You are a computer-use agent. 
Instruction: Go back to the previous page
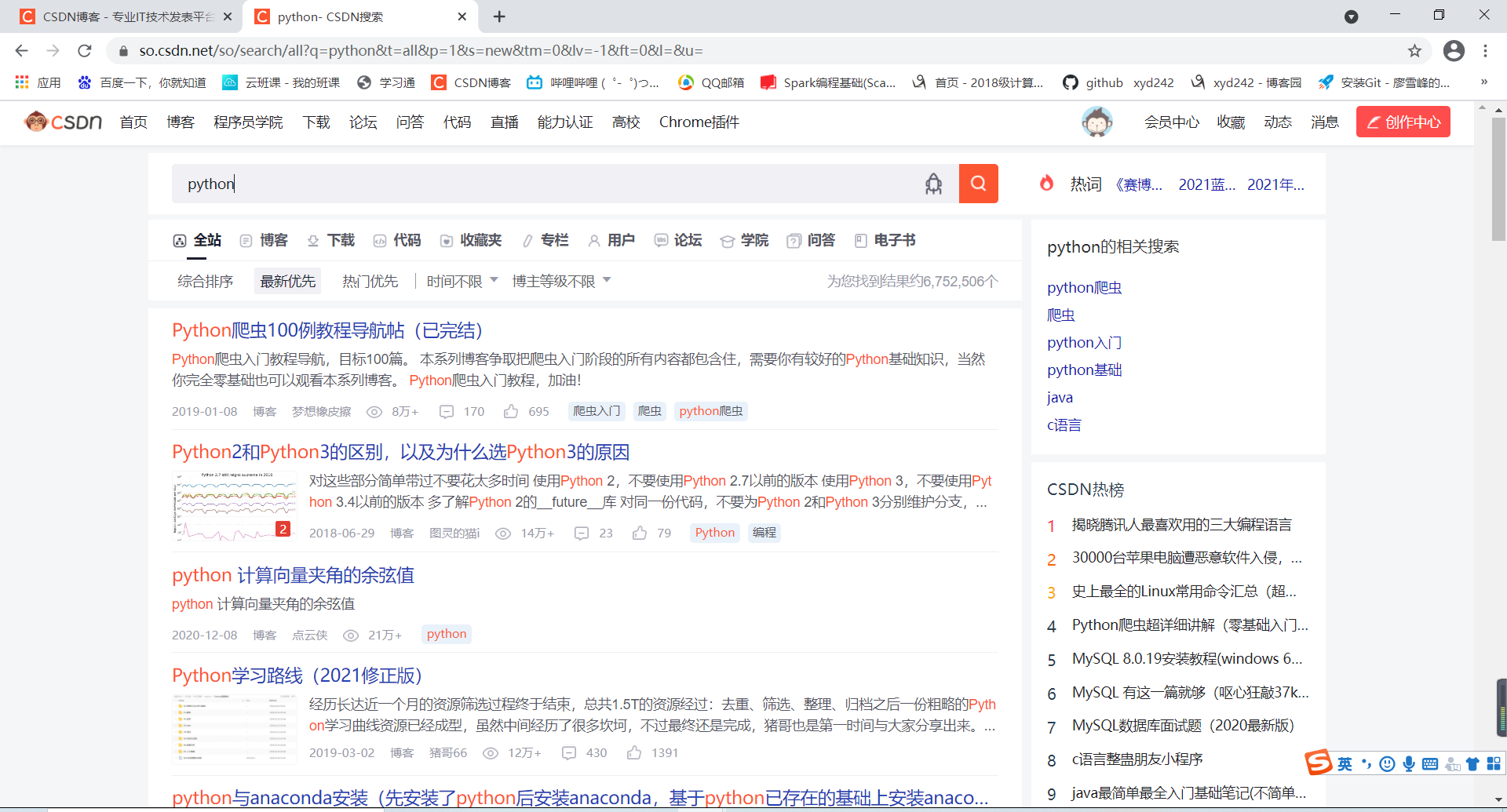(x=21, y=51)
